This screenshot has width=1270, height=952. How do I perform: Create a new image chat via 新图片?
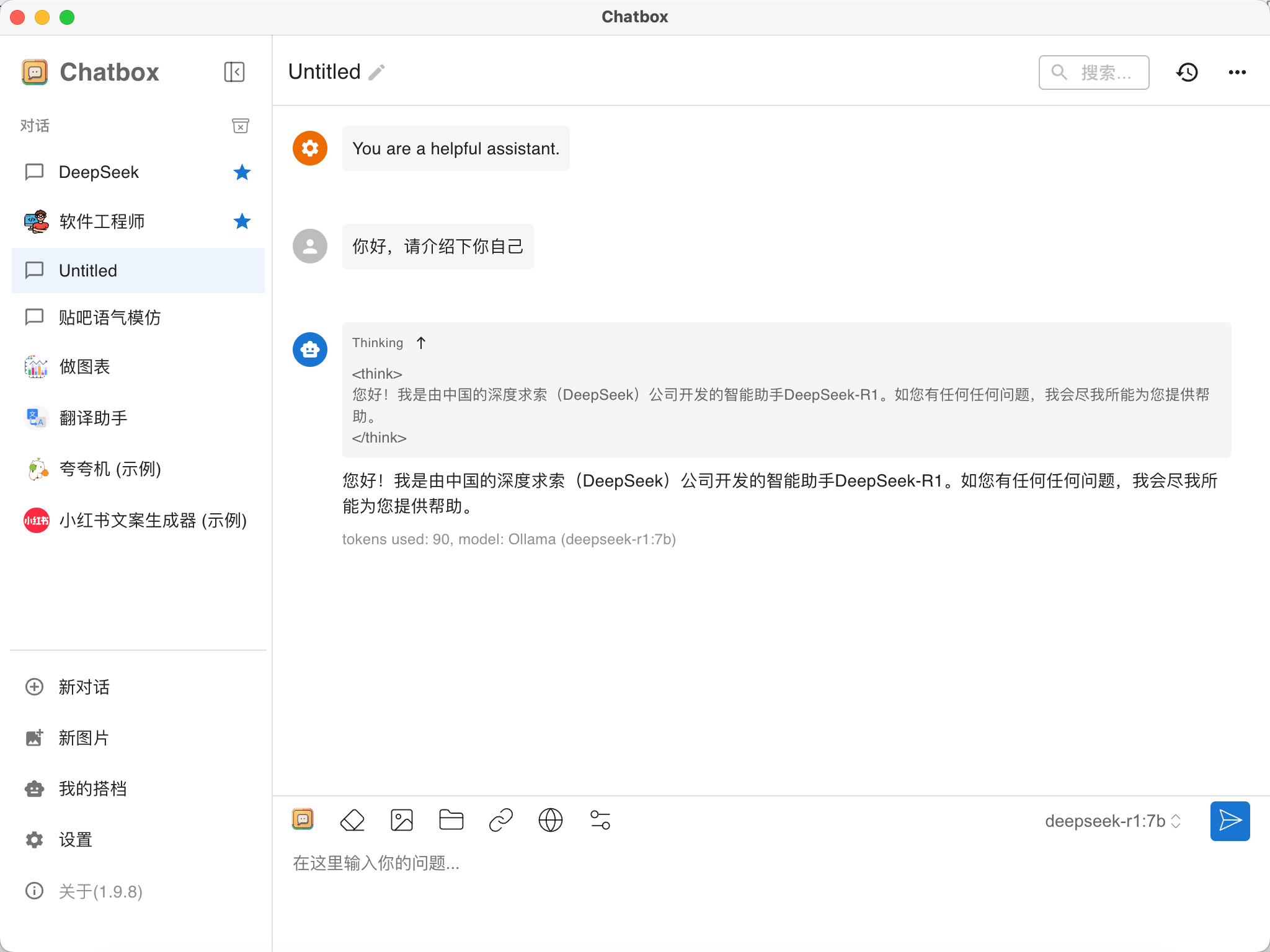coord(138,738)
